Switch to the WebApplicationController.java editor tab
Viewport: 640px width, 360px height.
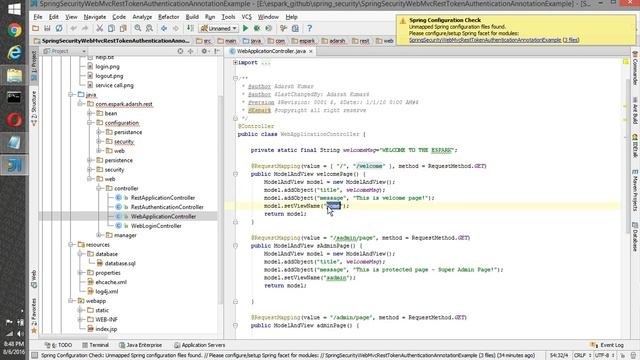click(271, 51)
